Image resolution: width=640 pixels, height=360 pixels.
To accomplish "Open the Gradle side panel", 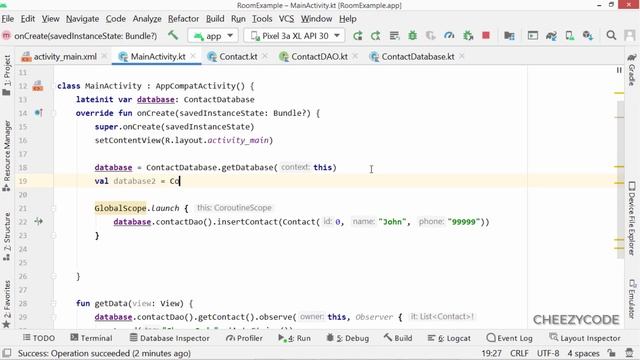I will (632, 70).
